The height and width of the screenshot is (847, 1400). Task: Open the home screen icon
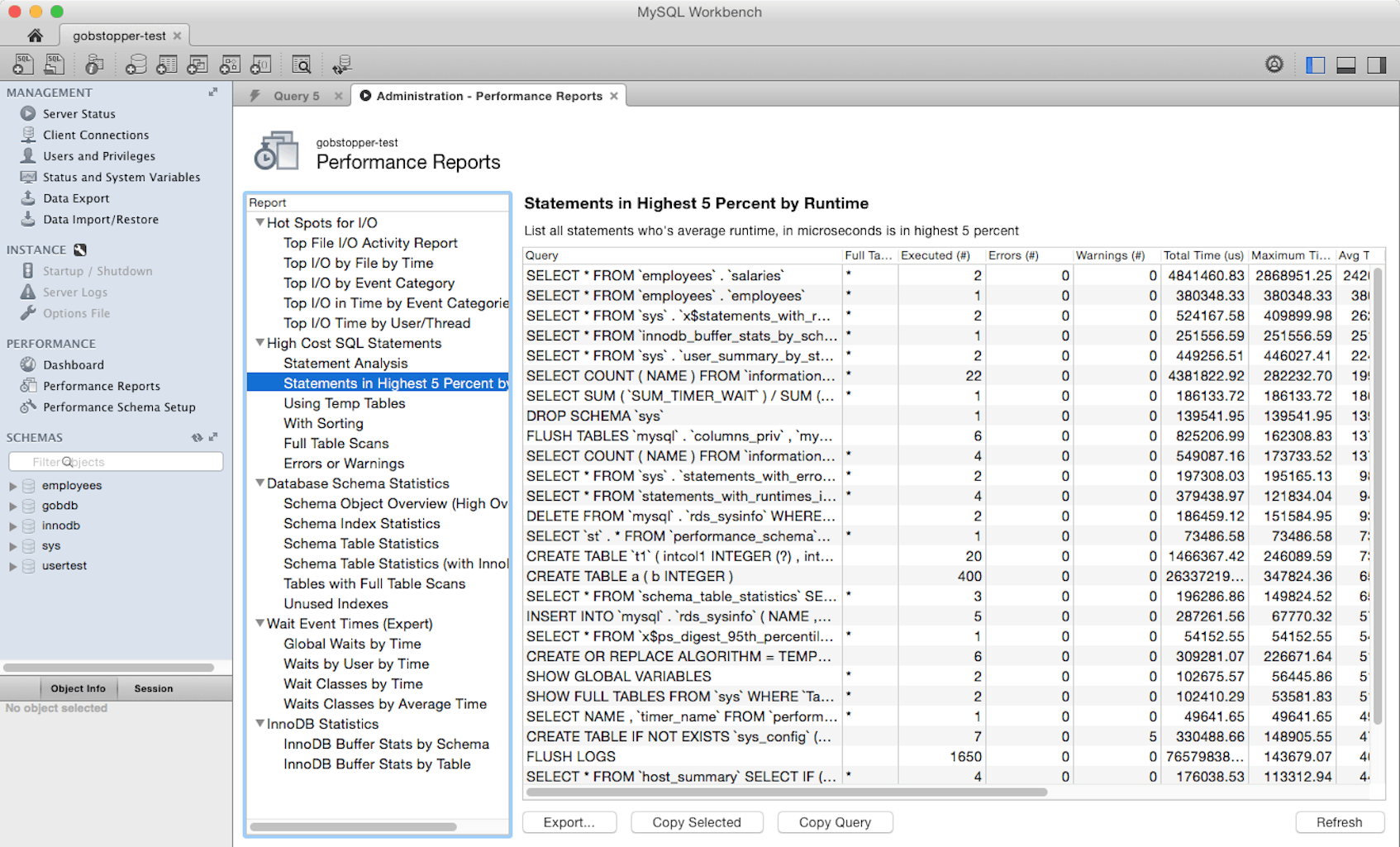(x=35, y=36)
